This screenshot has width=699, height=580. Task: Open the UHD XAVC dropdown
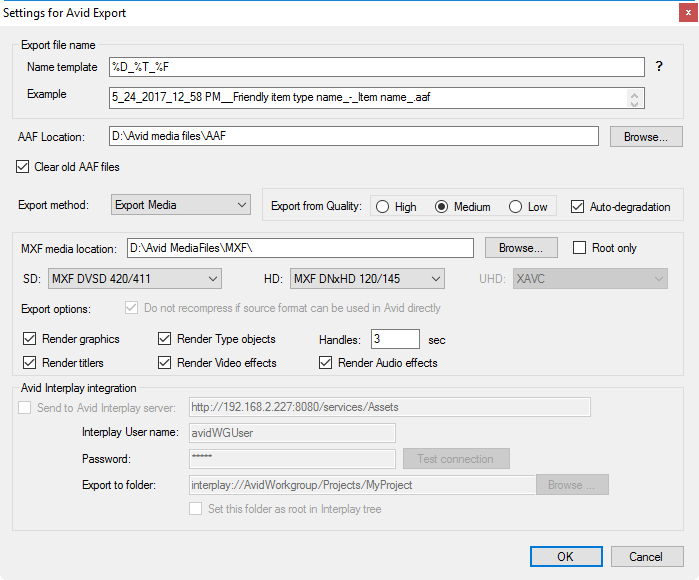point(590,279)
